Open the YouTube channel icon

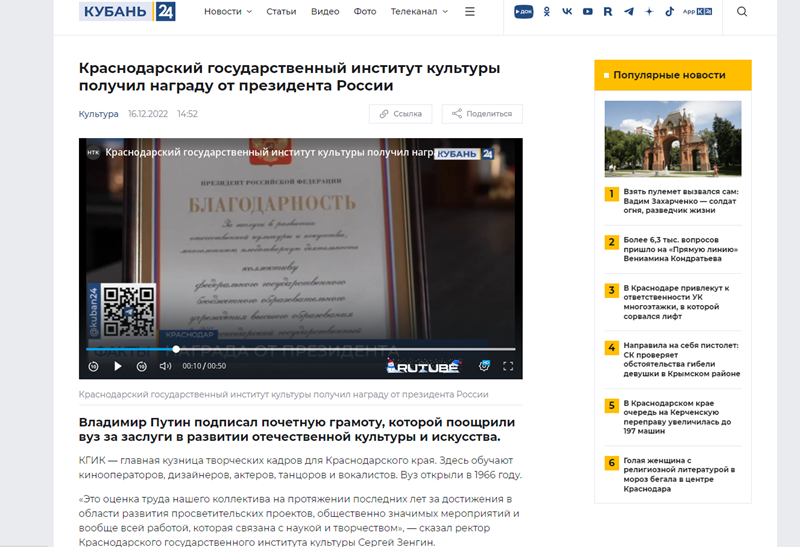point(588,11)
